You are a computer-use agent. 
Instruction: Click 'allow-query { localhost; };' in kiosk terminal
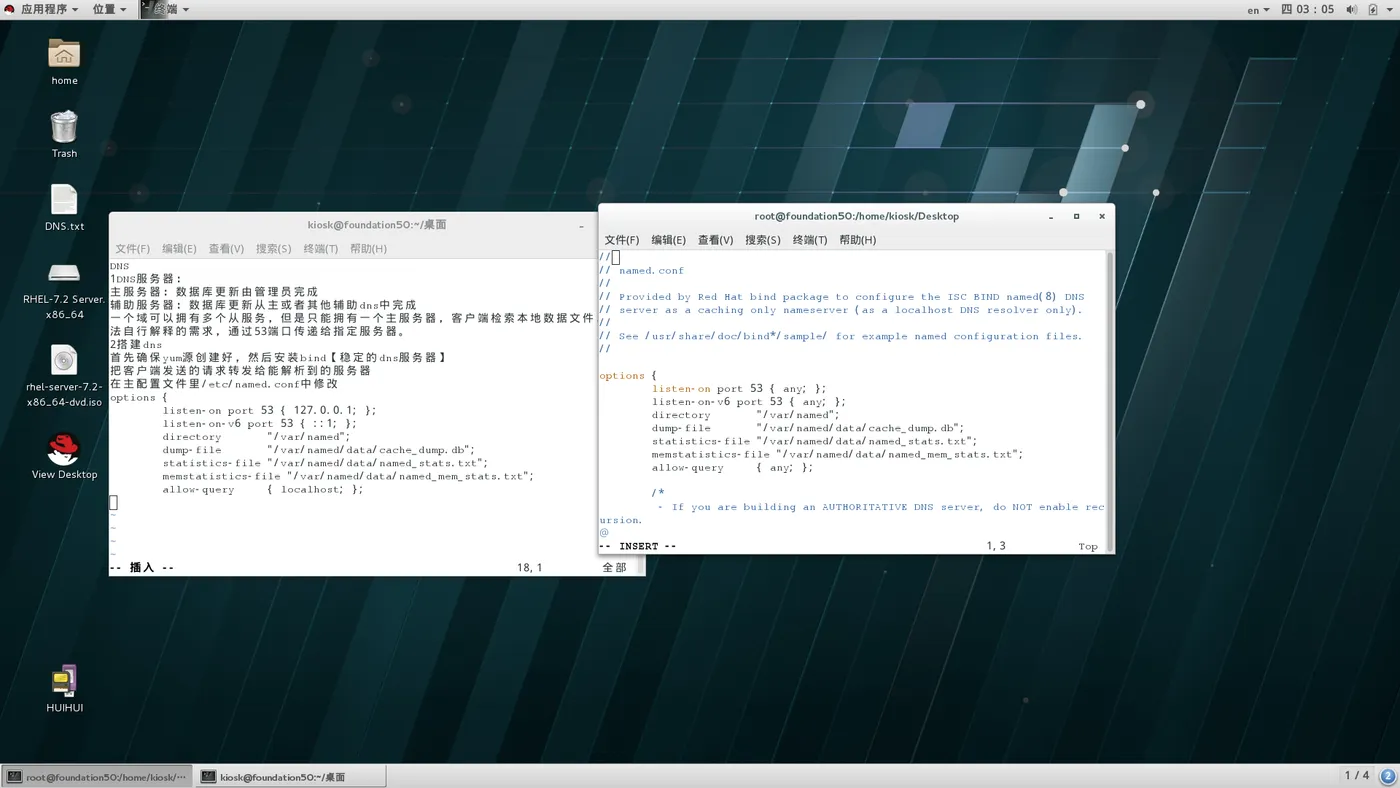point(263,489)
